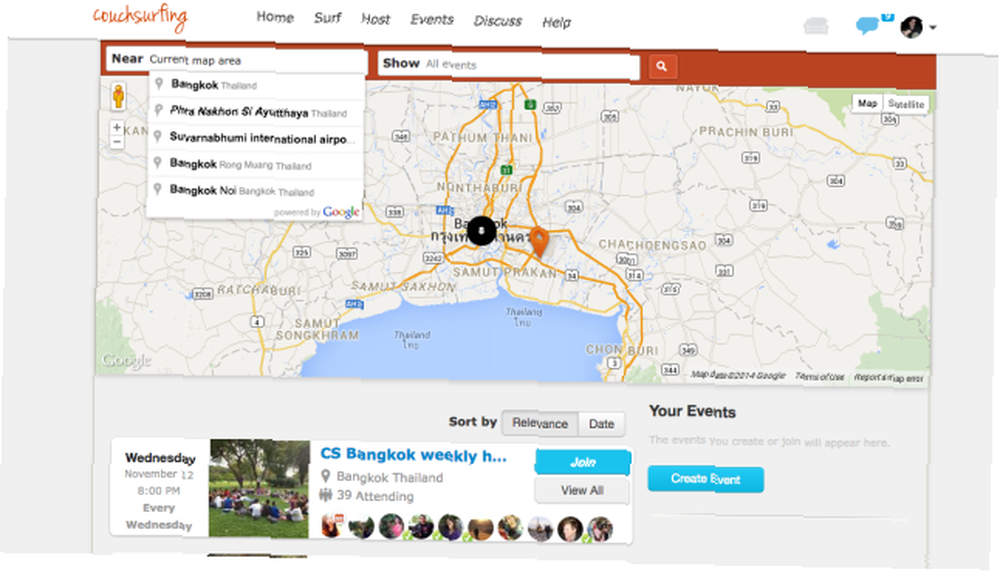Click the Near location input field
The height and width of the screenshot is (572, 1000).
(237, 60)
